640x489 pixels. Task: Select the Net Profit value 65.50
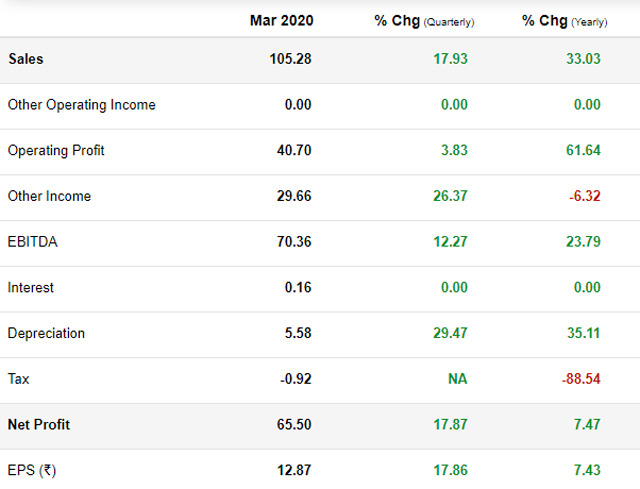(x=294, y=425)
